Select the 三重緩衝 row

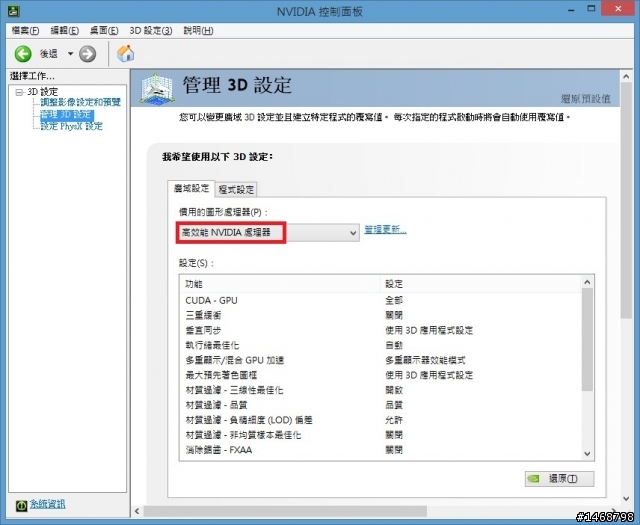pos(380,315)
